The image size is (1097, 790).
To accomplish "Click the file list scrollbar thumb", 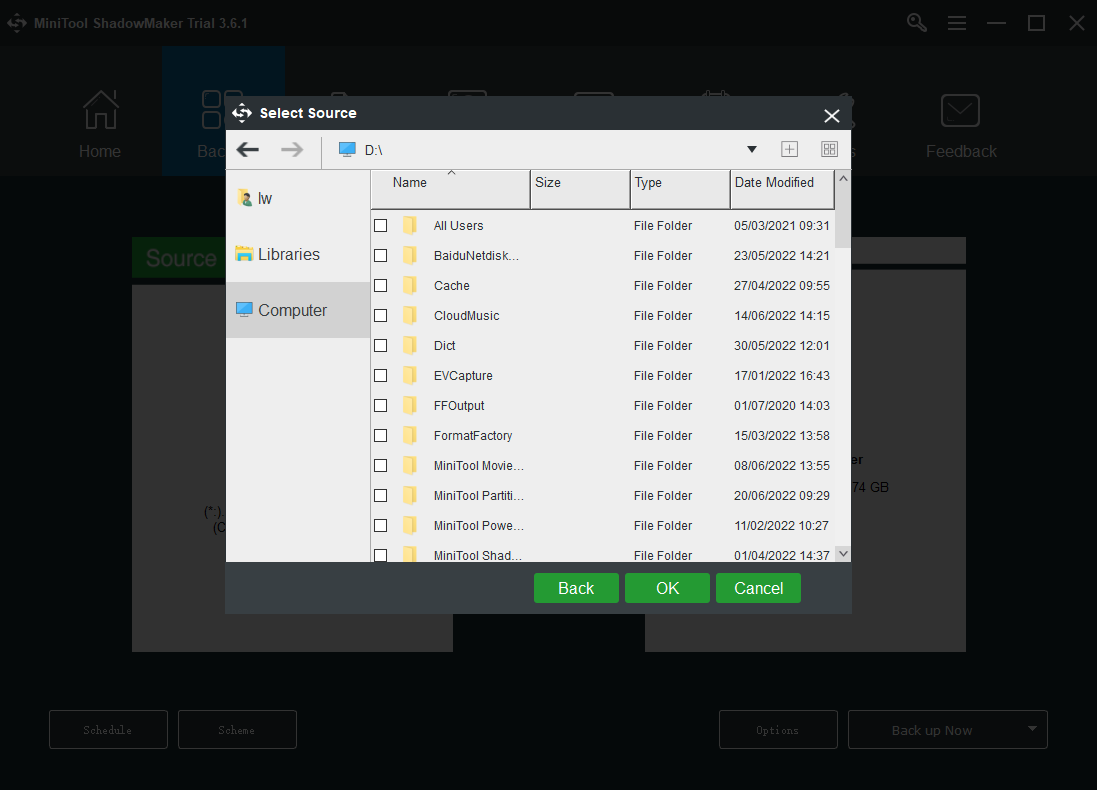I will [843, 217].
